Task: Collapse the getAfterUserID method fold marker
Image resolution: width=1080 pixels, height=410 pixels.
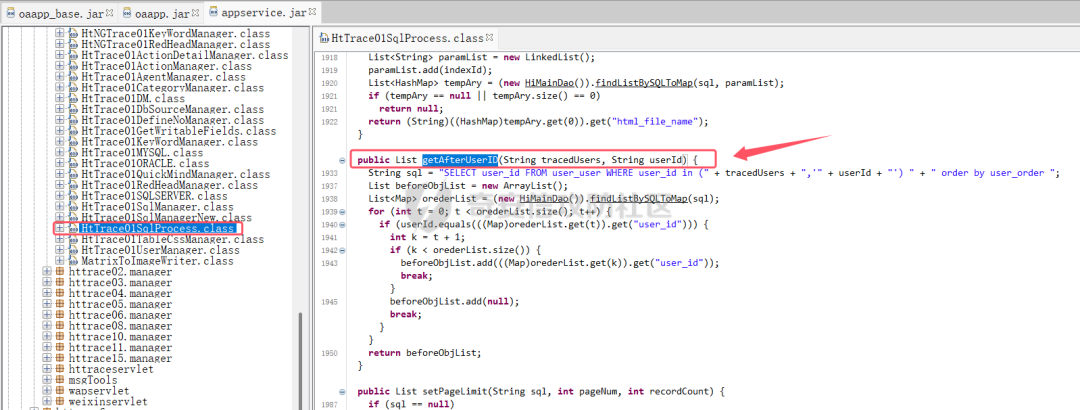Action: (x=342, y=161)
